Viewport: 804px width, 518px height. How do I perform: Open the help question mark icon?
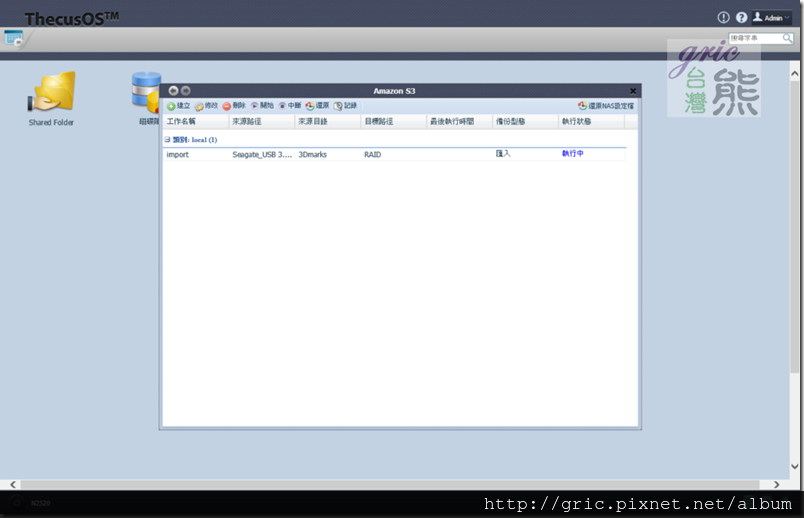[x=741, y=17]
